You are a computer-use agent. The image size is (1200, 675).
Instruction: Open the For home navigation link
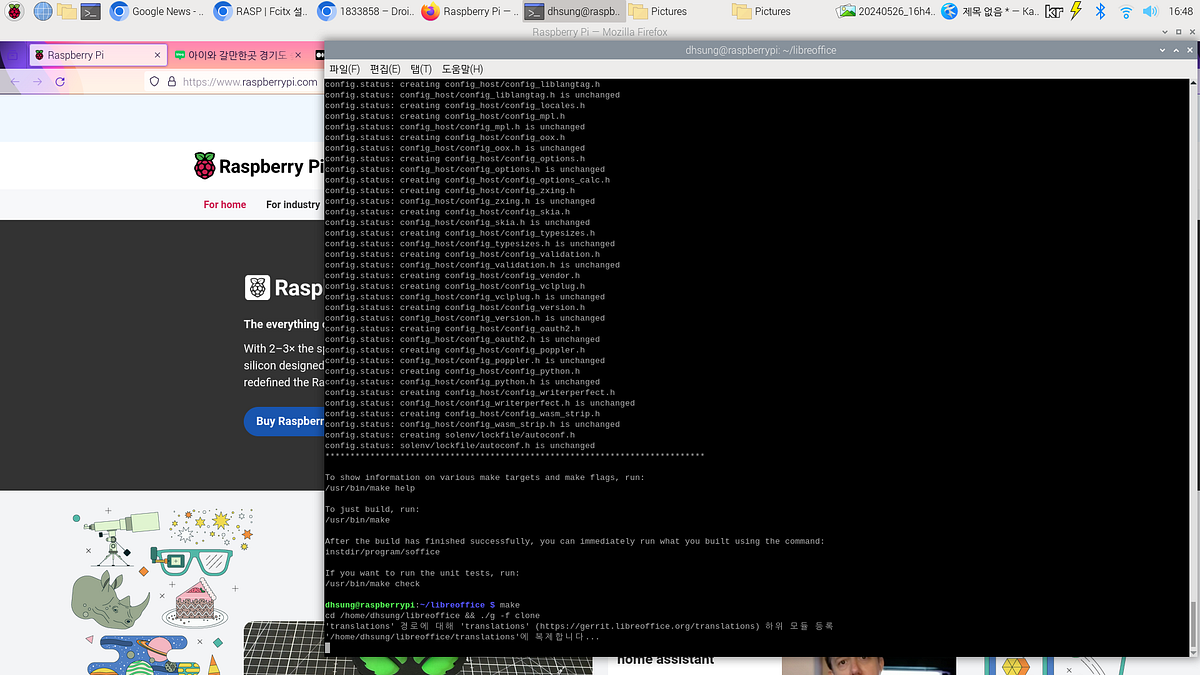click(225, 204)
